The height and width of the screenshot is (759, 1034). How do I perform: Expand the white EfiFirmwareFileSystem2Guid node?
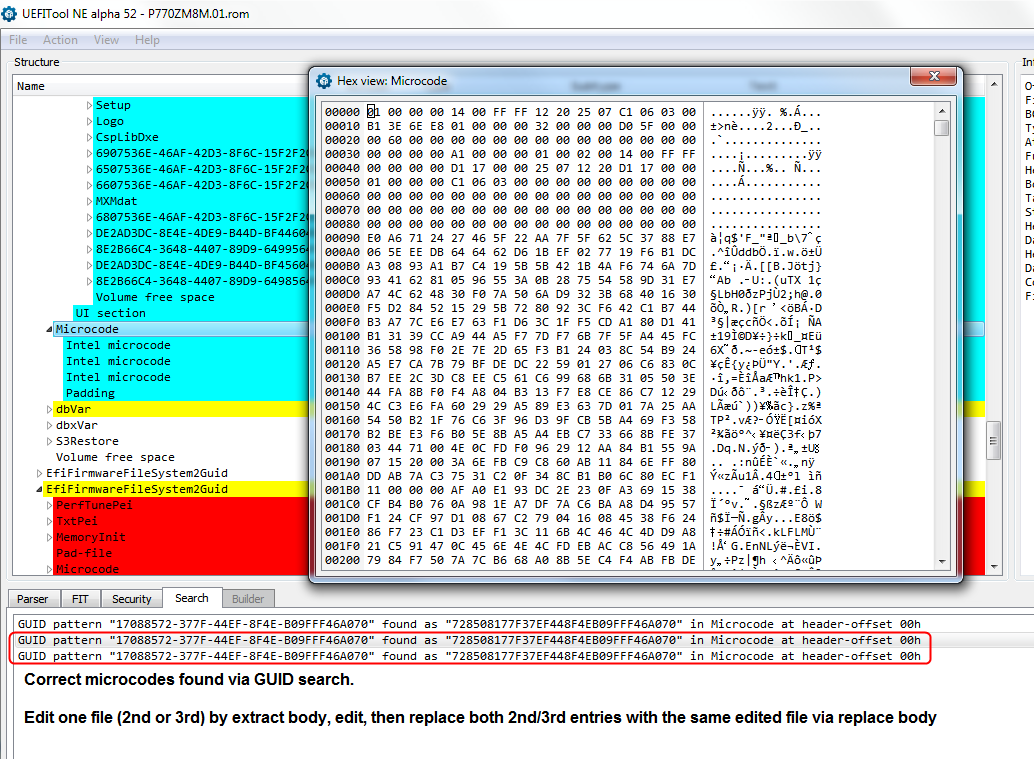pos(40,473)
